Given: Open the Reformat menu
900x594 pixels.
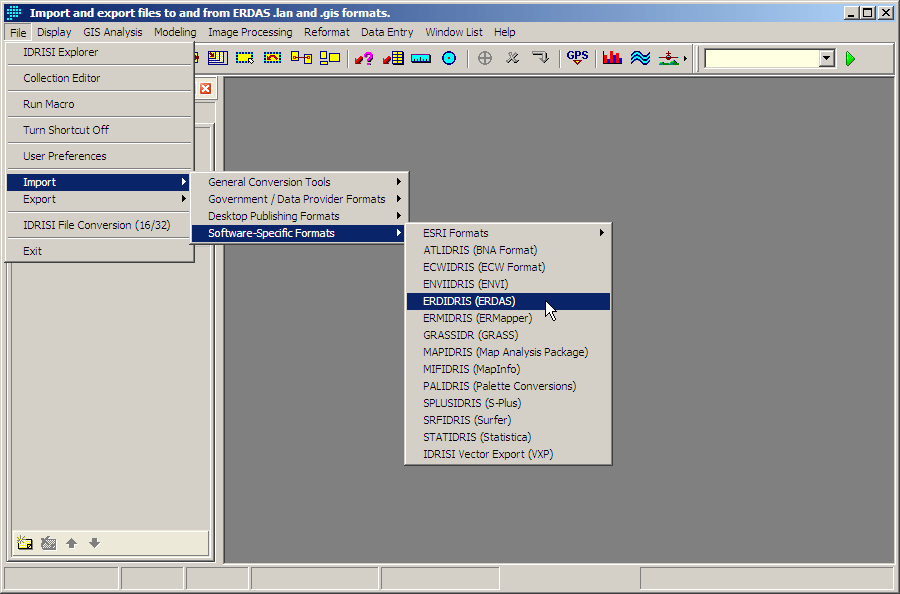Looking at the screenshot, I should [x=327, y=32].
